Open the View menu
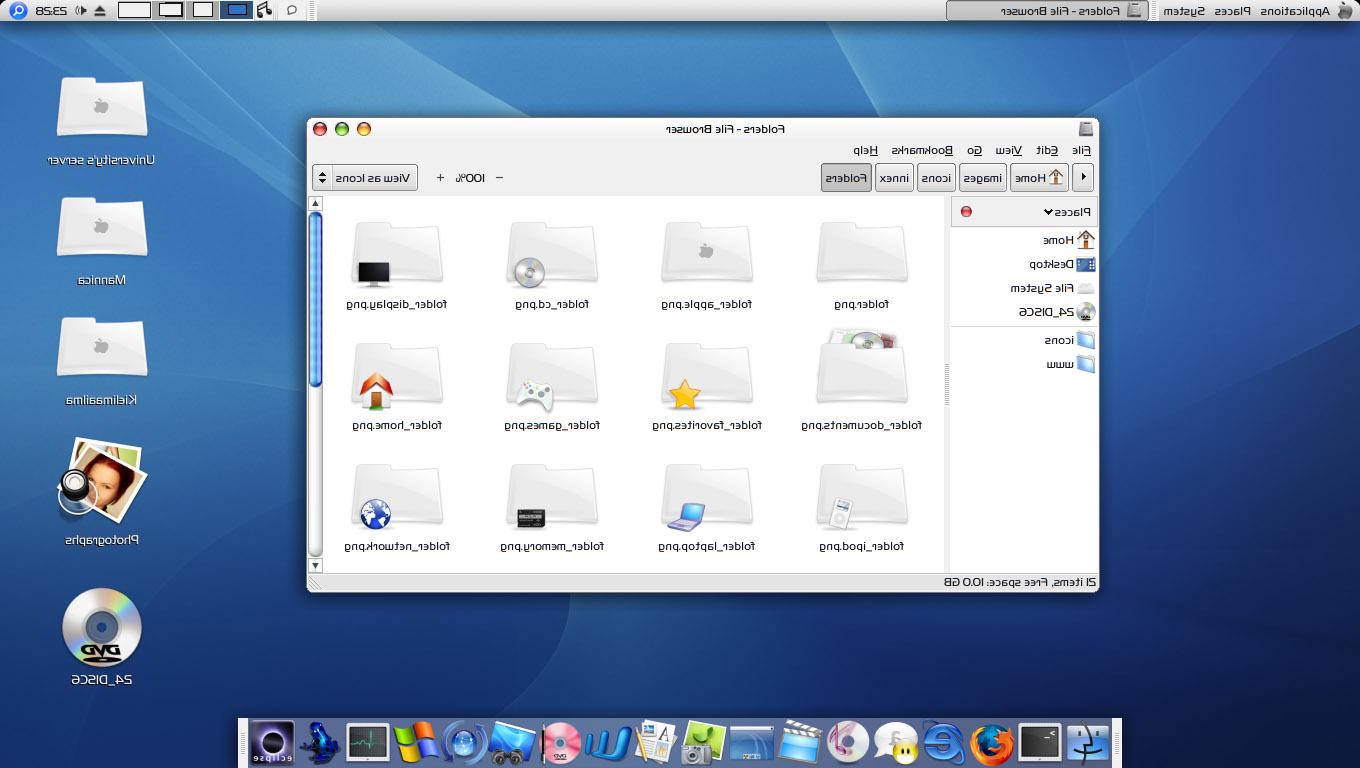1360x768 pixels. [x=1009, y=150]
